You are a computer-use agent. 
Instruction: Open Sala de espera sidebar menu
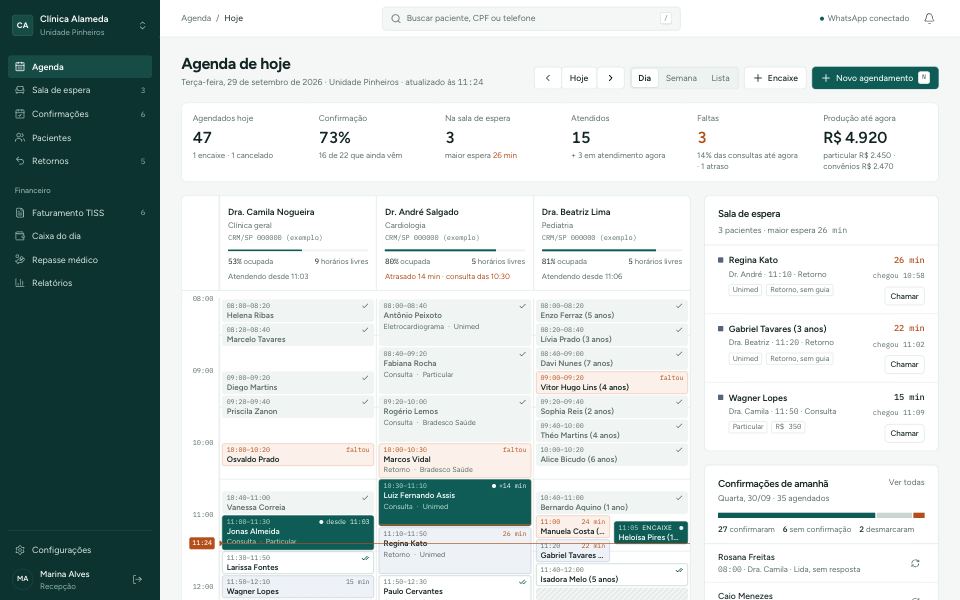80,90
